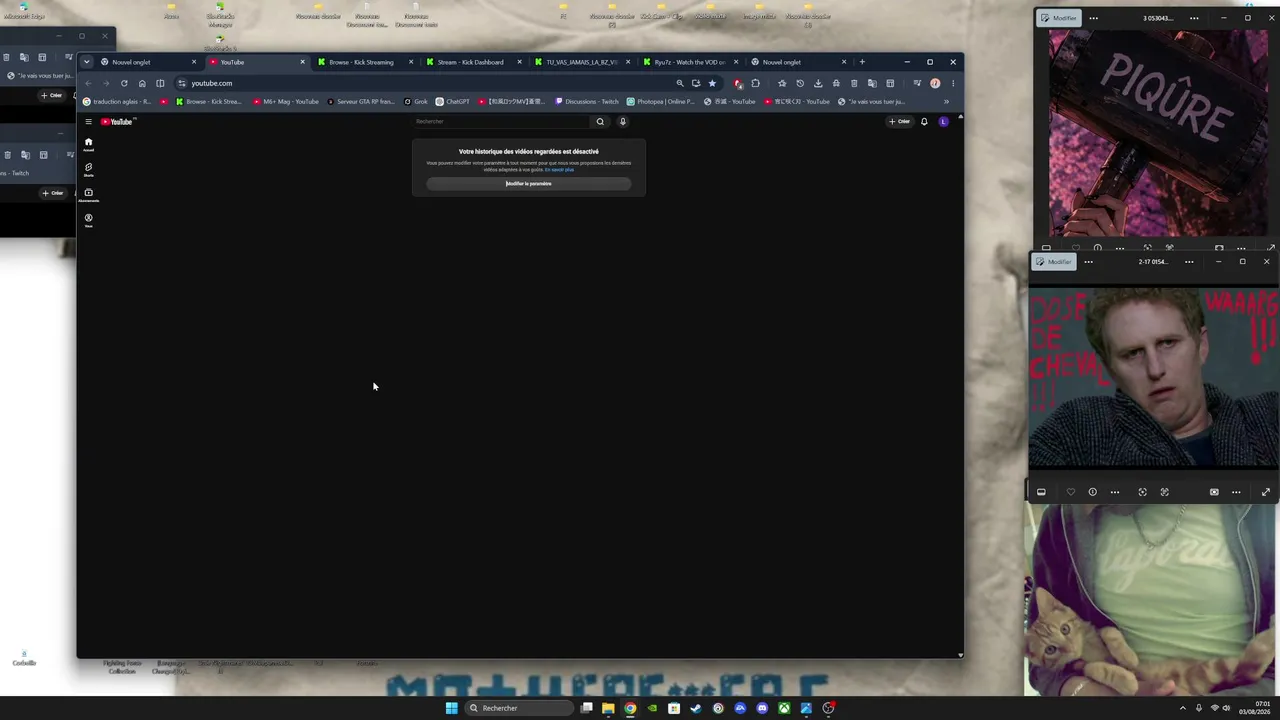This screenshot has width=1280, height=720.
Task: Click Créer in the upper background window
Action: point(52,95)
